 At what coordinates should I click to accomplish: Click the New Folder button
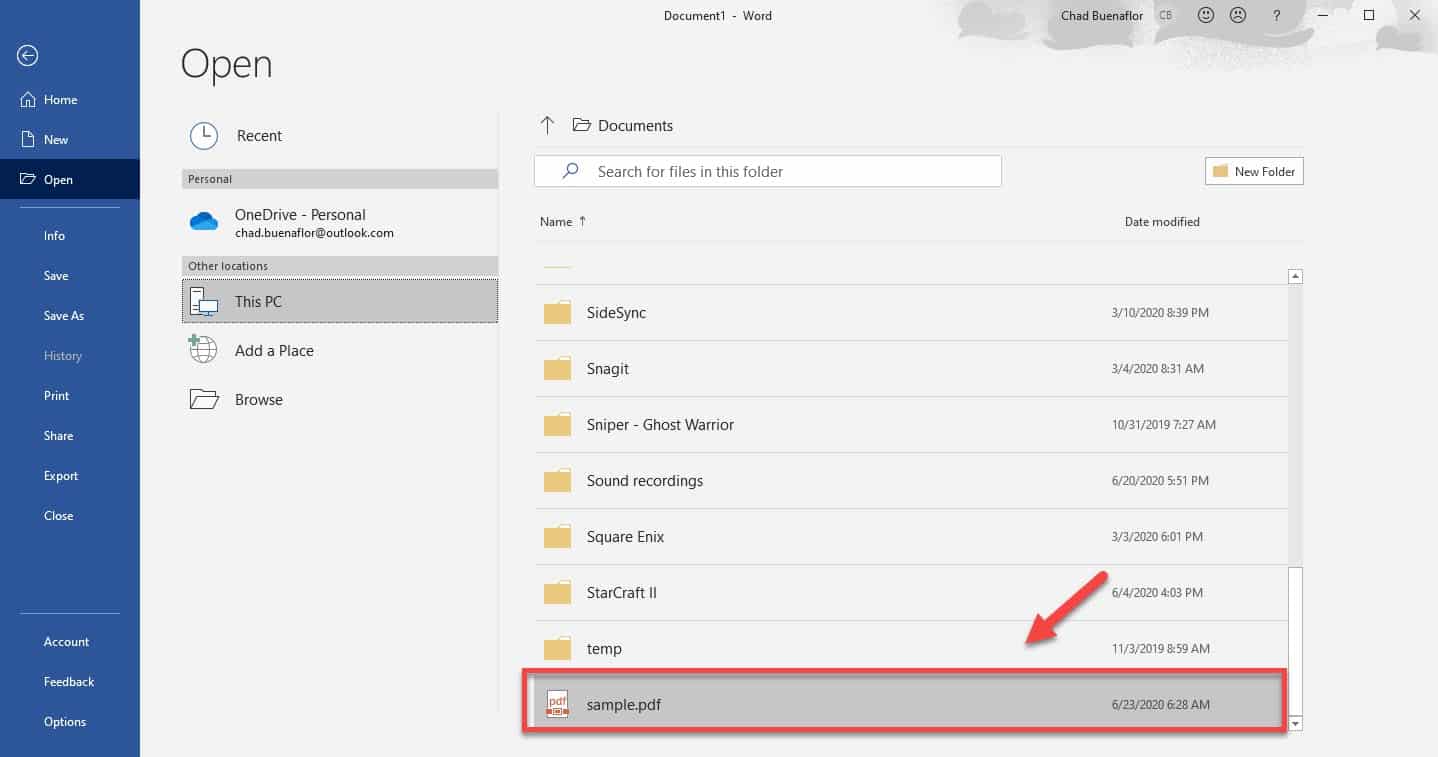[x=1254, y=171]
